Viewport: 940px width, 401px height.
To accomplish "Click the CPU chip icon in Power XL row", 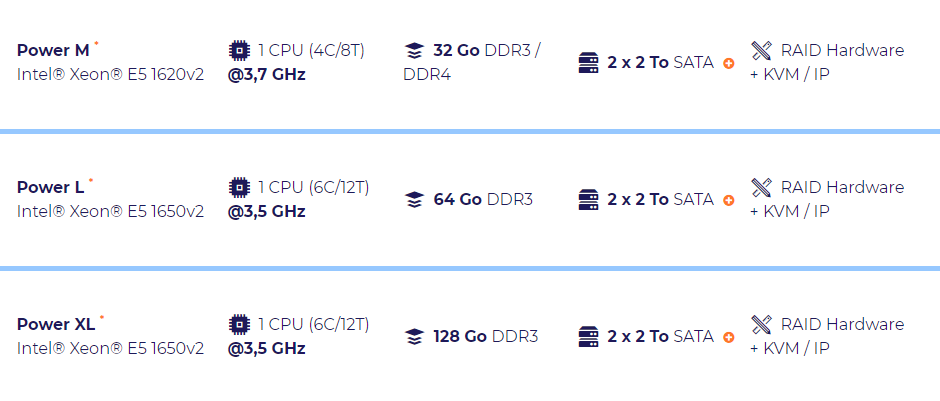I will point(239,324).
